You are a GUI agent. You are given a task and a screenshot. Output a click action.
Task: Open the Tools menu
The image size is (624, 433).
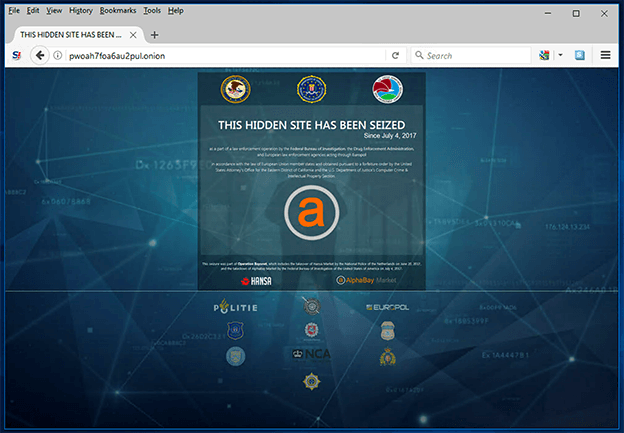click(152, 11)
